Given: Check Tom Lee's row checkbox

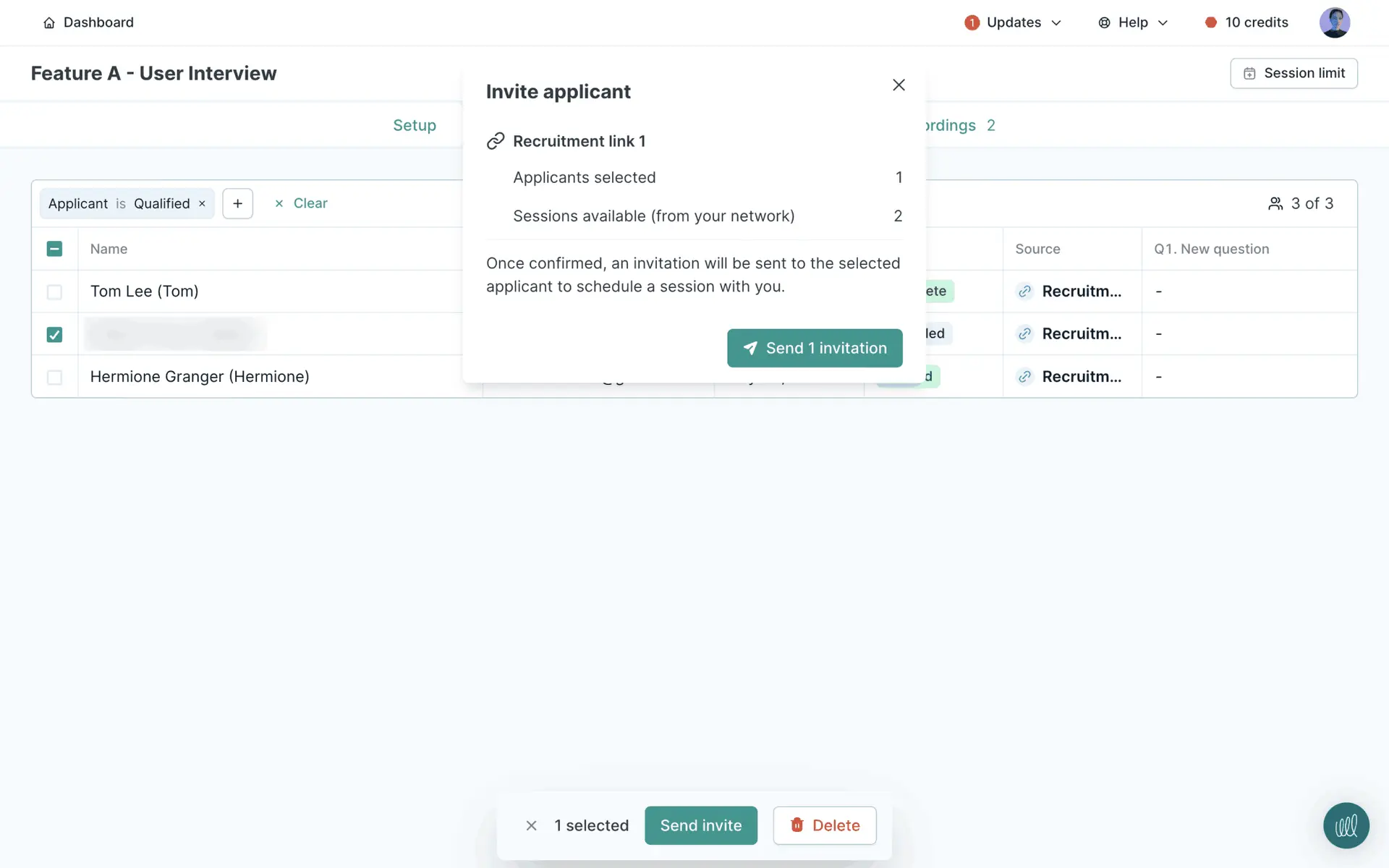Looking at the screenshot, I should (54, 292).
